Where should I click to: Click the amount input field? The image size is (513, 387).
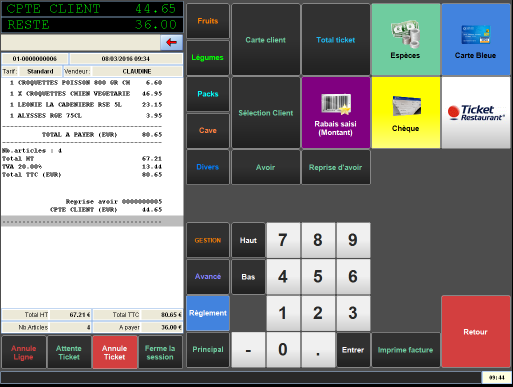point(81,43)
